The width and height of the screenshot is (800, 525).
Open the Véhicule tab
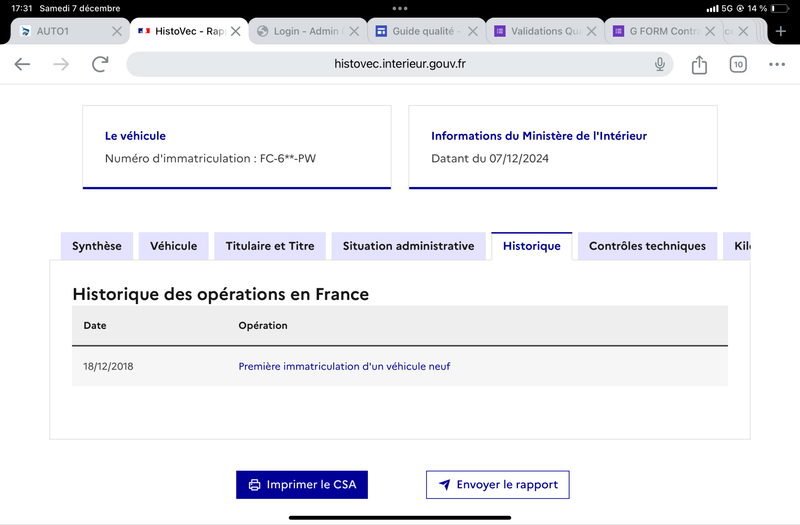(173, 246)
